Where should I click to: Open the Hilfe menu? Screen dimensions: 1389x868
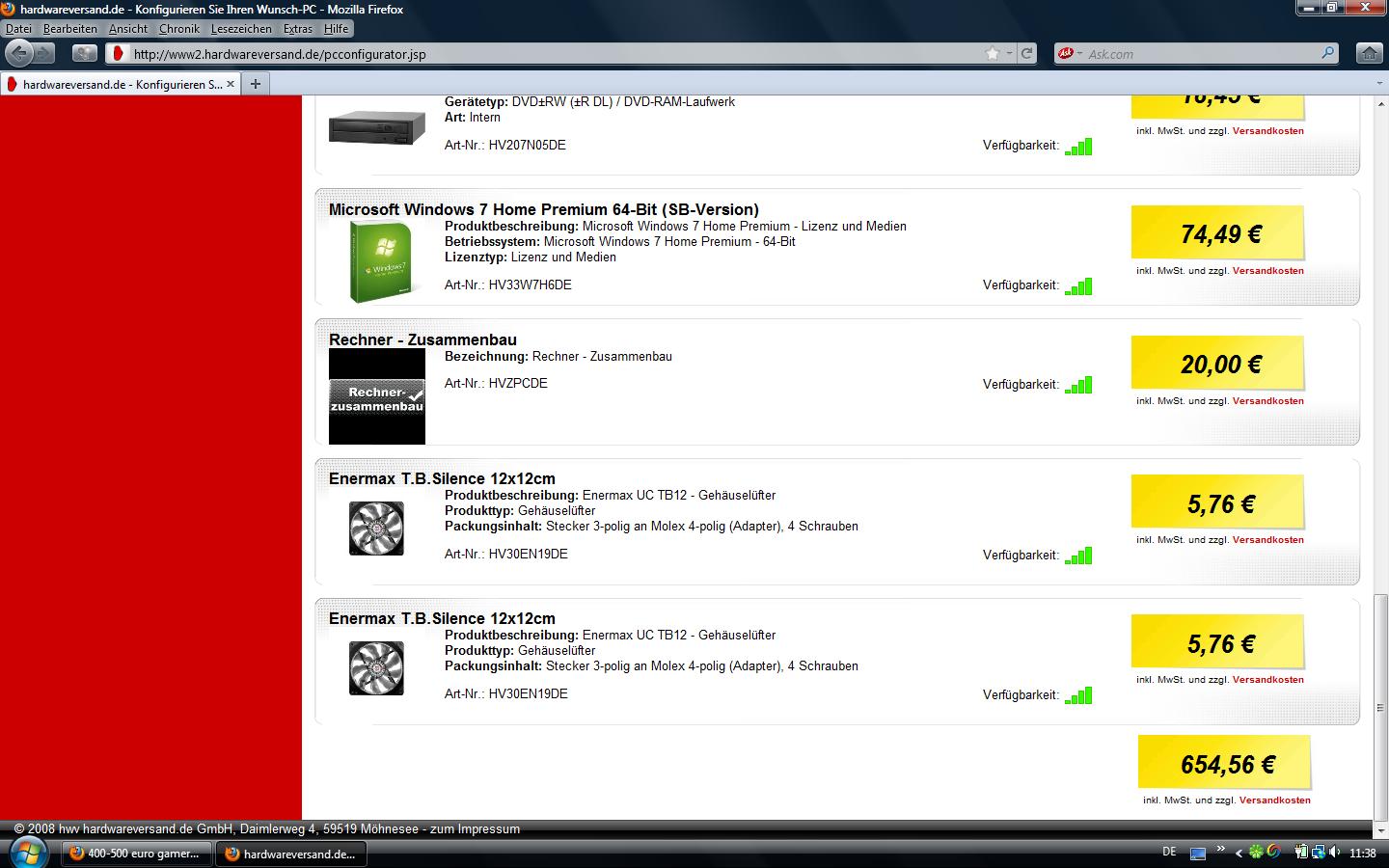(336, 29)
